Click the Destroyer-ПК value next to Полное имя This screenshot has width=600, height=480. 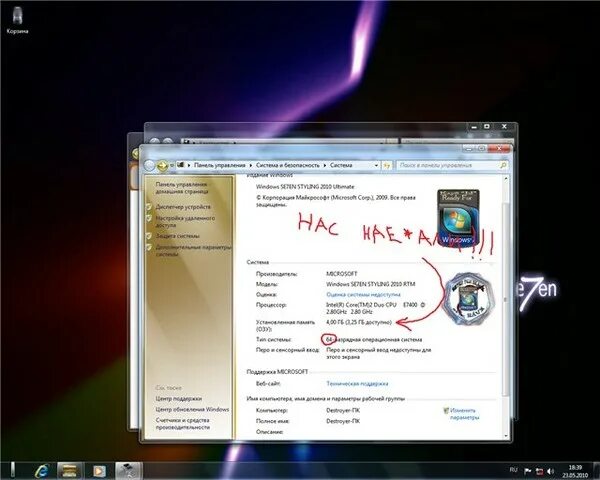pos(343,421)
